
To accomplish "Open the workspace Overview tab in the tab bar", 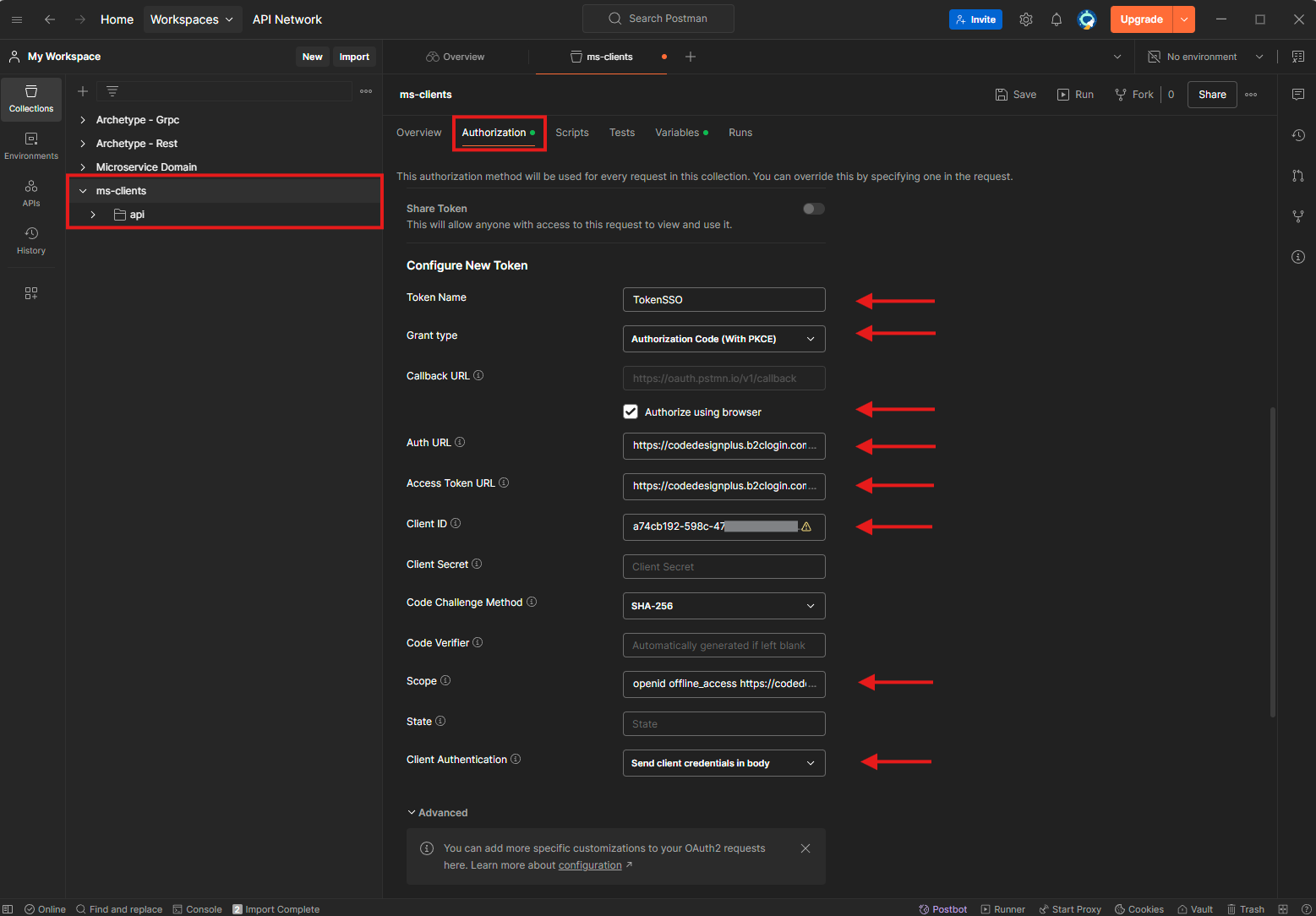I will (456, 57).
